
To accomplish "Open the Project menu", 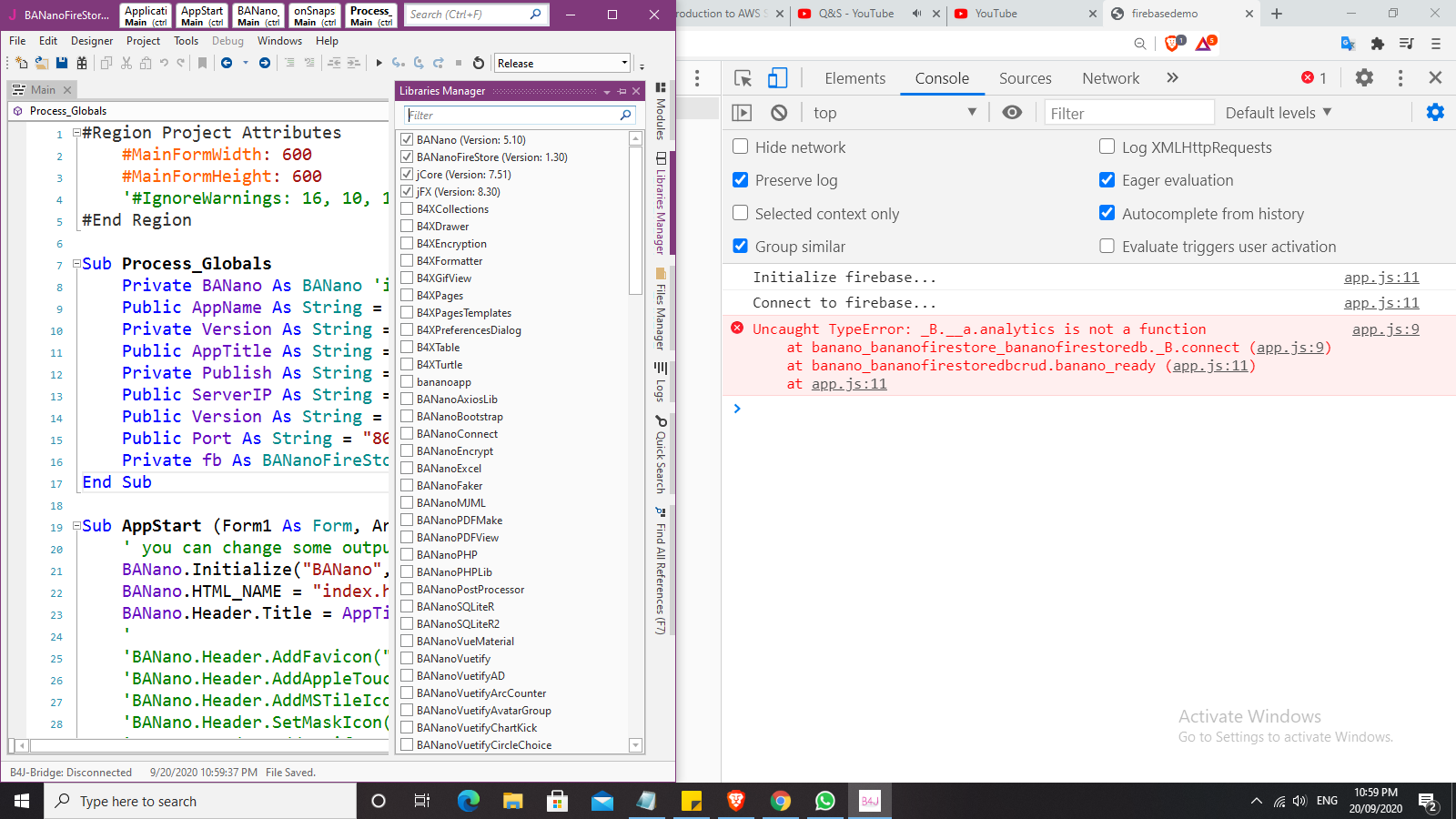I will pyautogui.click(x=143, y=41).
